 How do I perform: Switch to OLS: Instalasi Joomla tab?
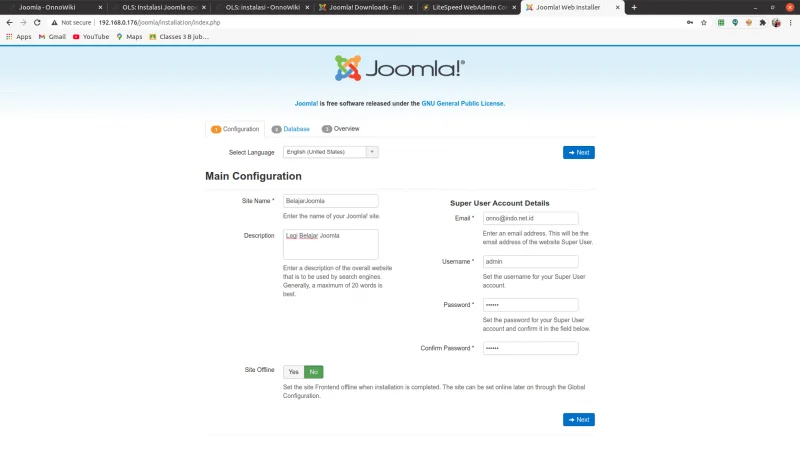159,7
